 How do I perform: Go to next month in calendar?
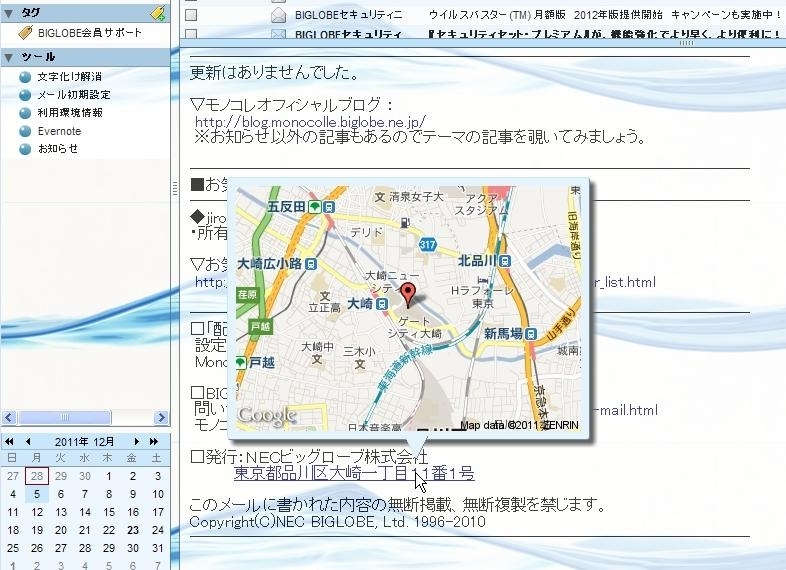coord(136,442)
